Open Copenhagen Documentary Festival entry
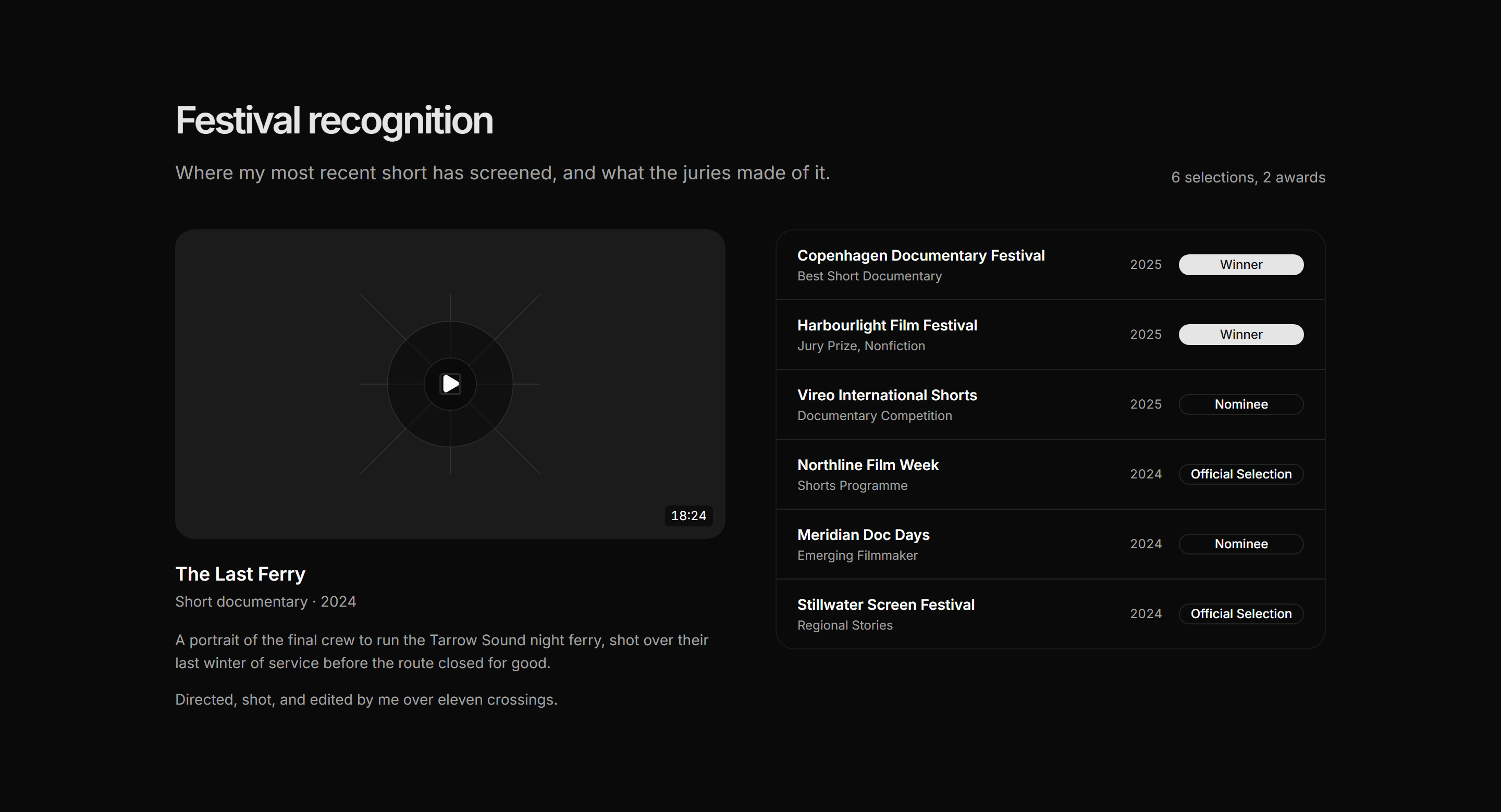1501x812 pixels. coord(1051,265)
